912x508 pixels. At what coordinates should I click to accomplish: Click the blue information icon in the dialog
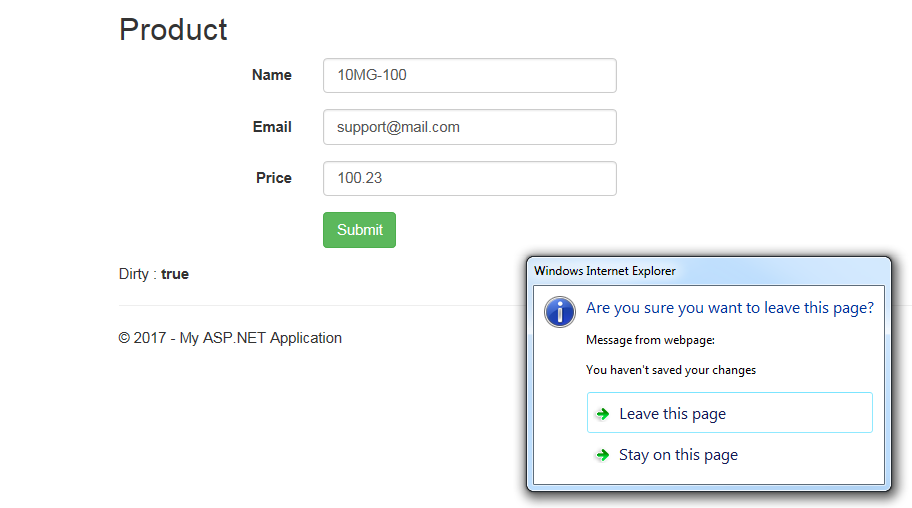(559, 311)
